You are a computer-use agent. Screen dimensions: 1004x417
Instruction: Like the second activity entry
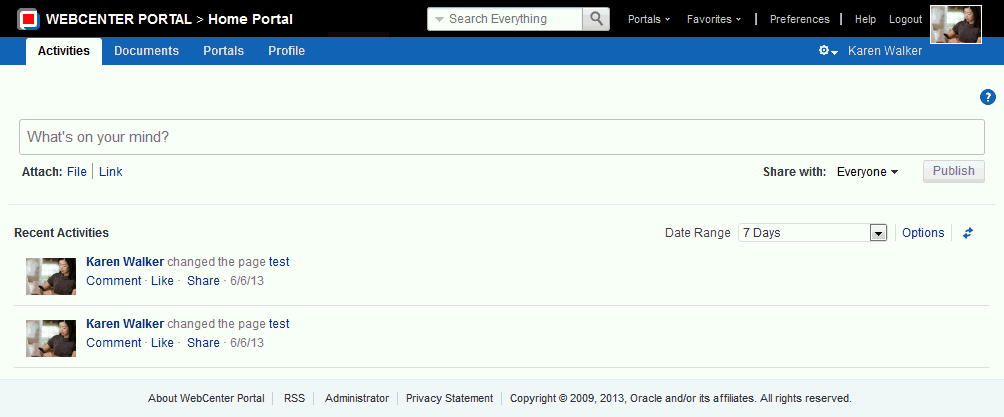(163, 343)
